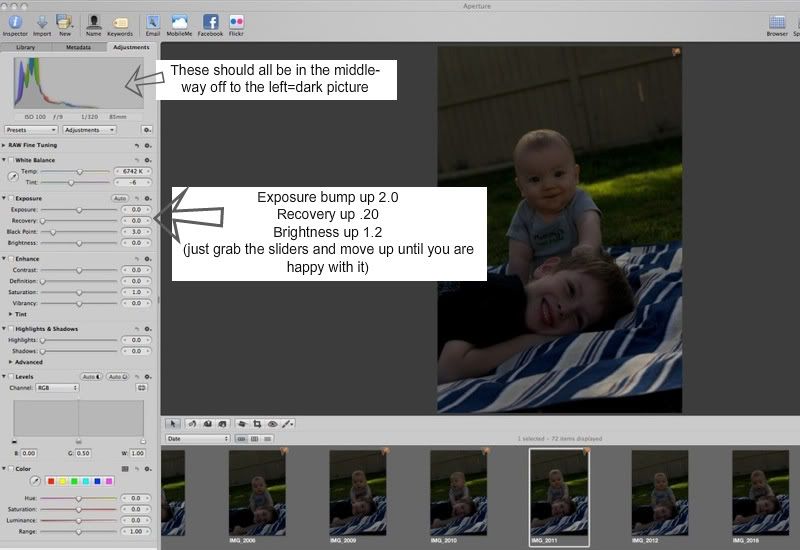Enable the White Balance adjustment checkbox
Image resolution: width=800 pixels, height=550 pixels.
pos(11,160)
